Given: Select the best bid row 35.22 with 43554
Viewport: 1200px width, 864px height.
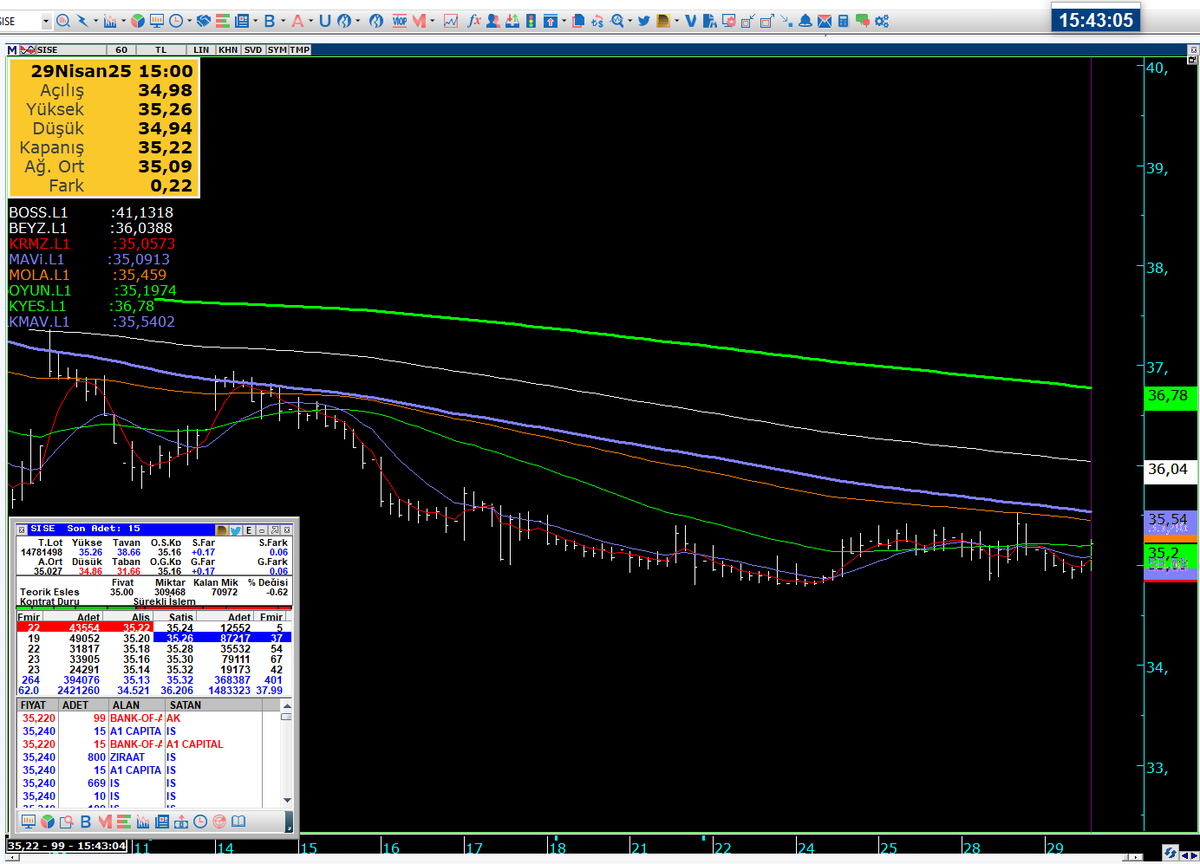Looking at the screenshot, I should (85, 626).
